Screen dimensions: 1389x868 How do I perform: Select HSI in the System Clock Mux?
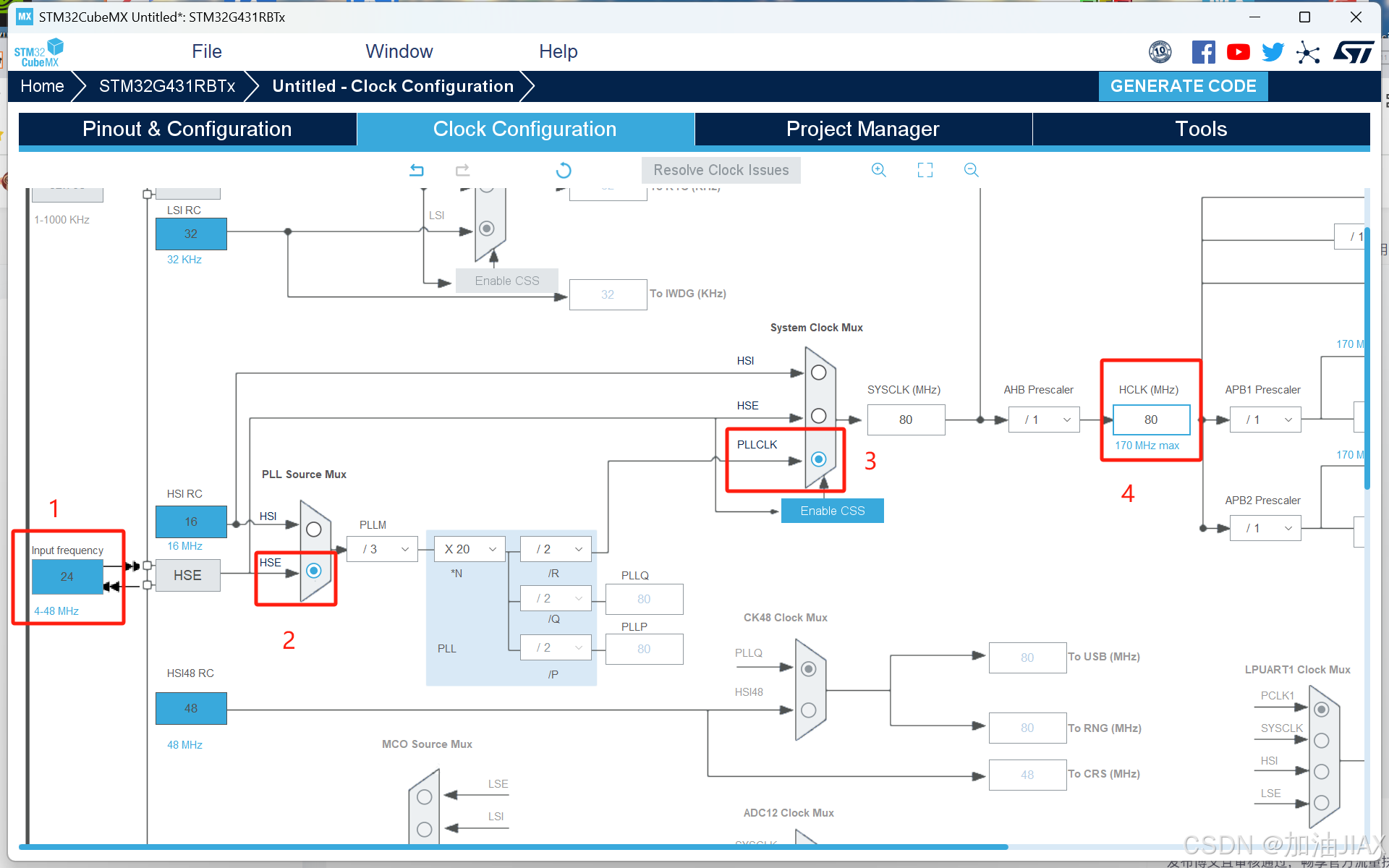coord(819,373)
